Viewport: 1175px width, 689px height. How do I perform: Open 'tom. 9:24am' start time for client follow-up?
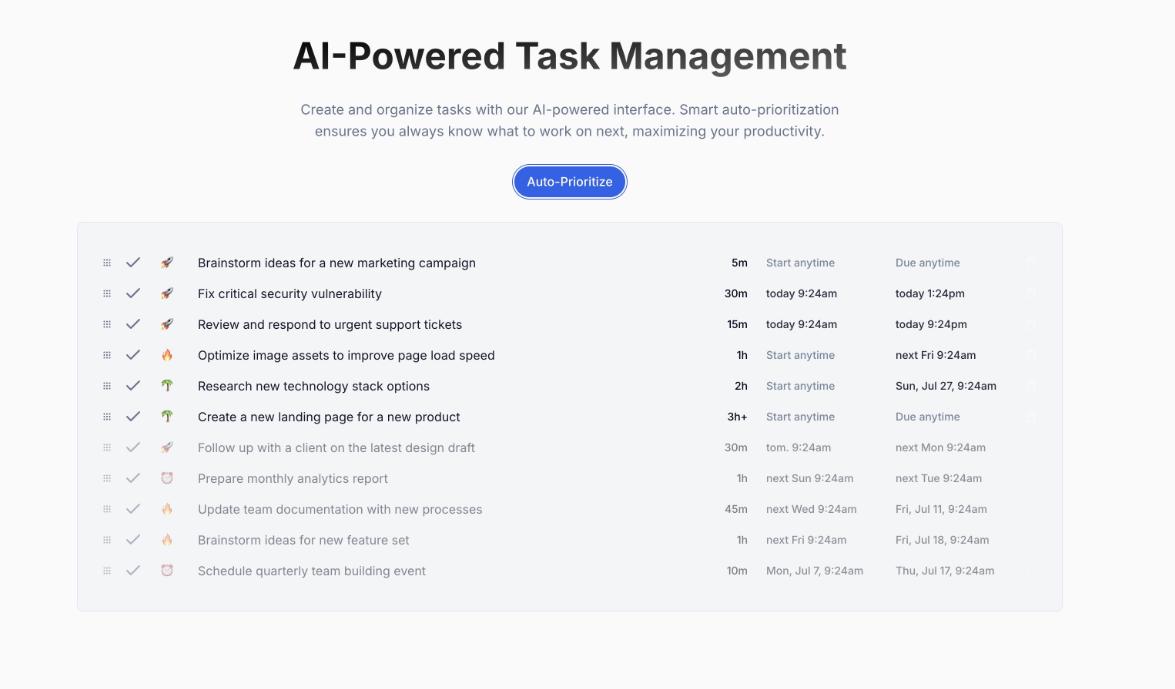coord(798,448)
